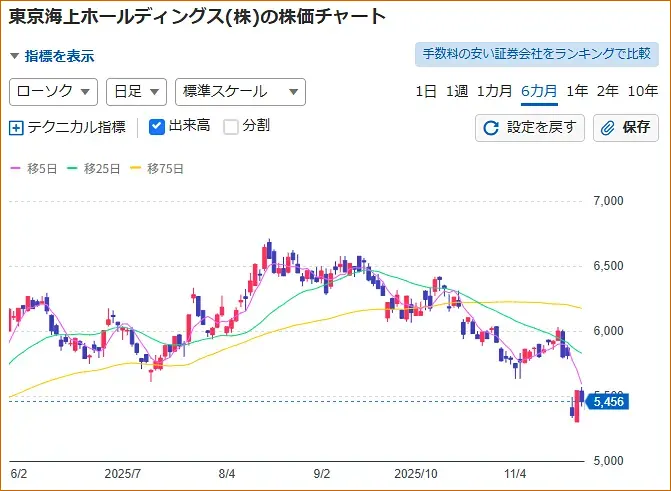This screenshot has height=491, width=671.
Task: Open the 標準スケール scale dropdown
Action: coord(239,91)
